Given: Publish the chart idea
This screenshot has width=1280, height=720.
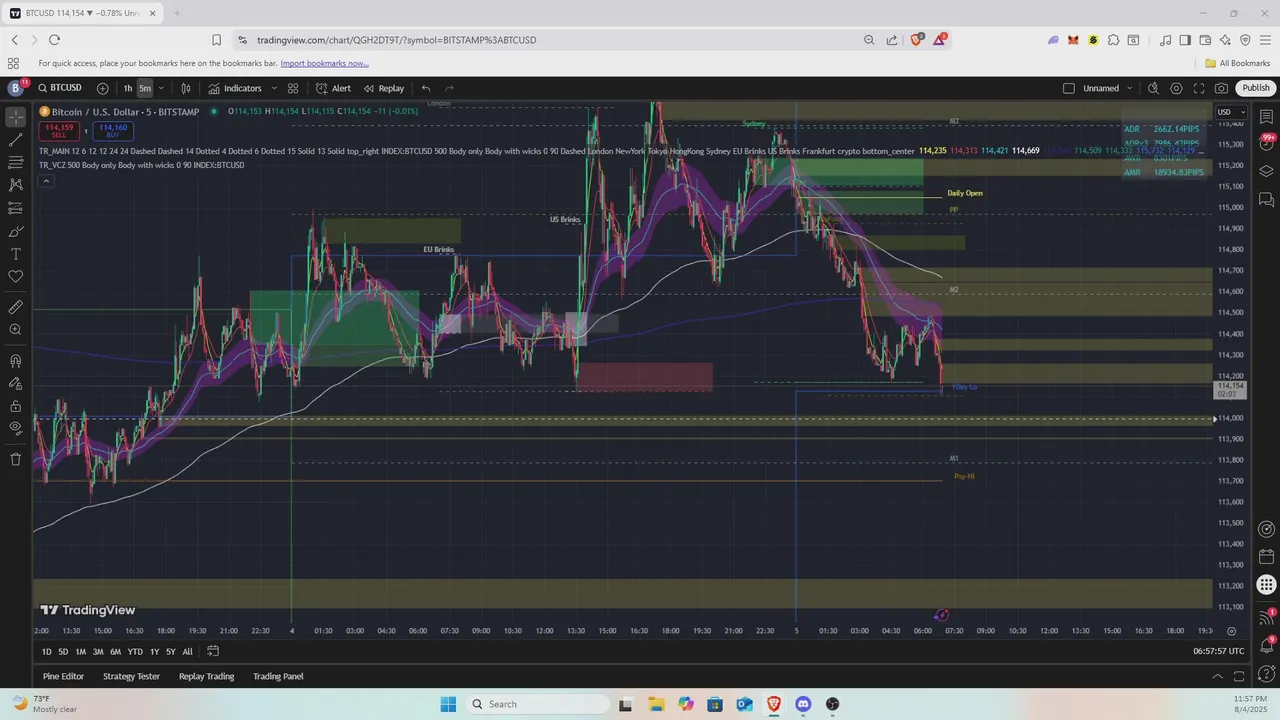Looking at the screenshot, I should coord(1256,88).
